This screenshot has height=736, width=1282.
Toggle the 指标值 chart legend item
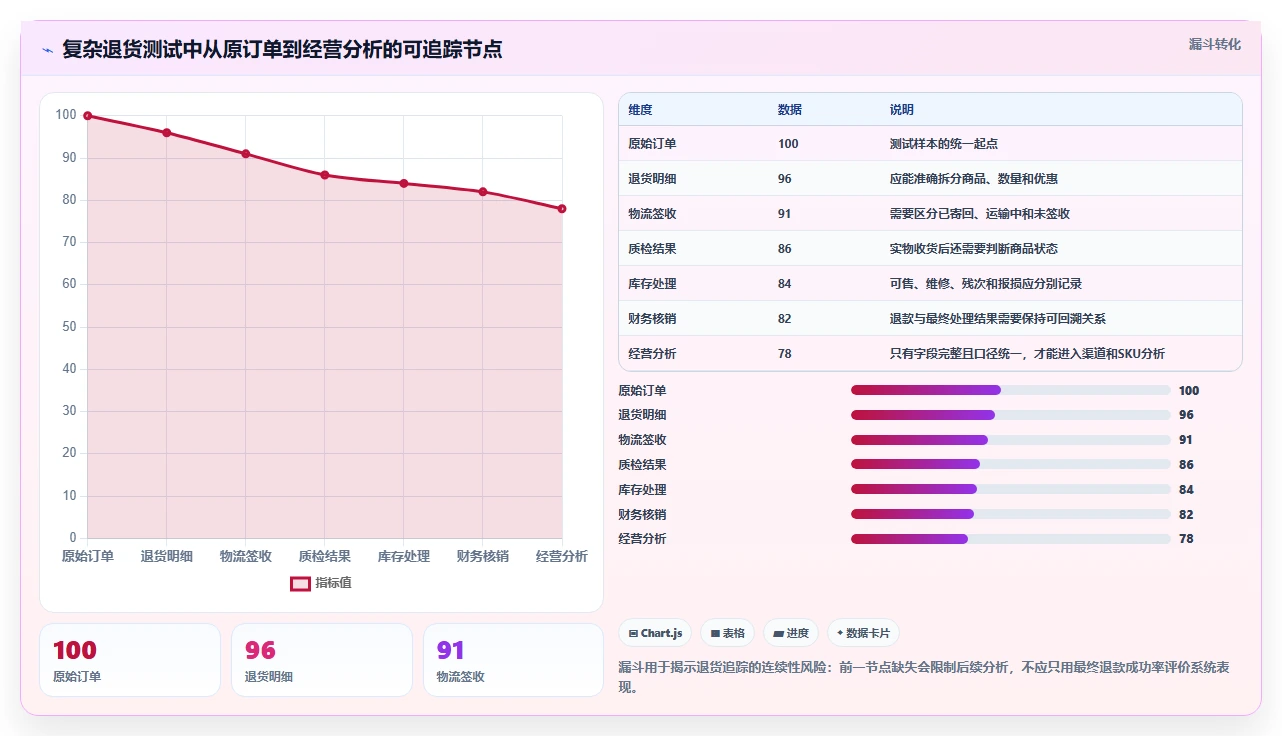pyautogui.click(x=321, y=583)
